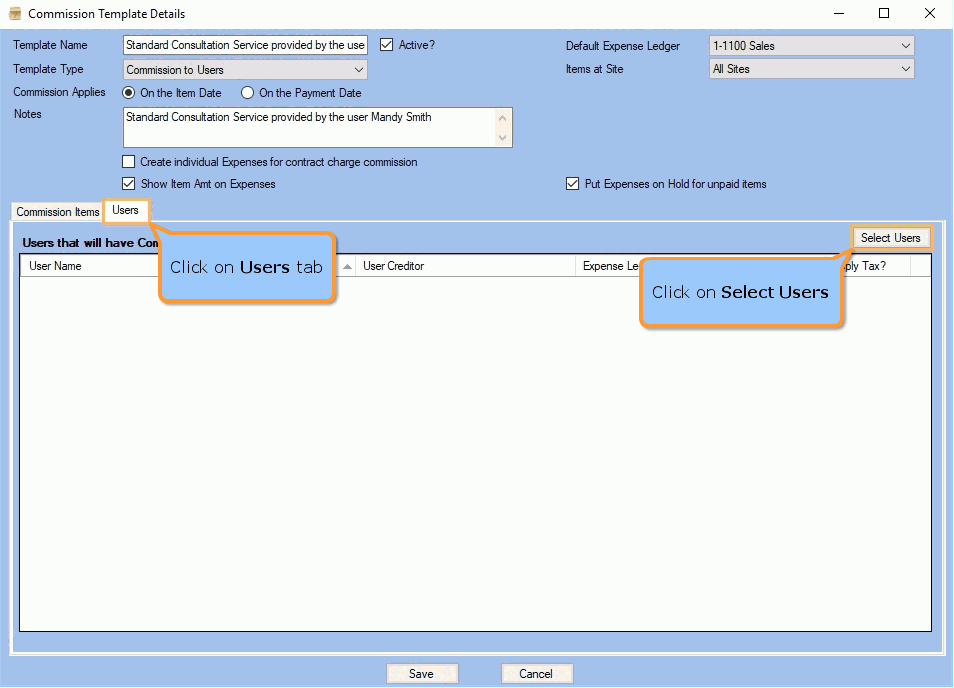Maximize the Commission Template Details window
The width and height of the screenshot is (954, 688).
[884, 14]
